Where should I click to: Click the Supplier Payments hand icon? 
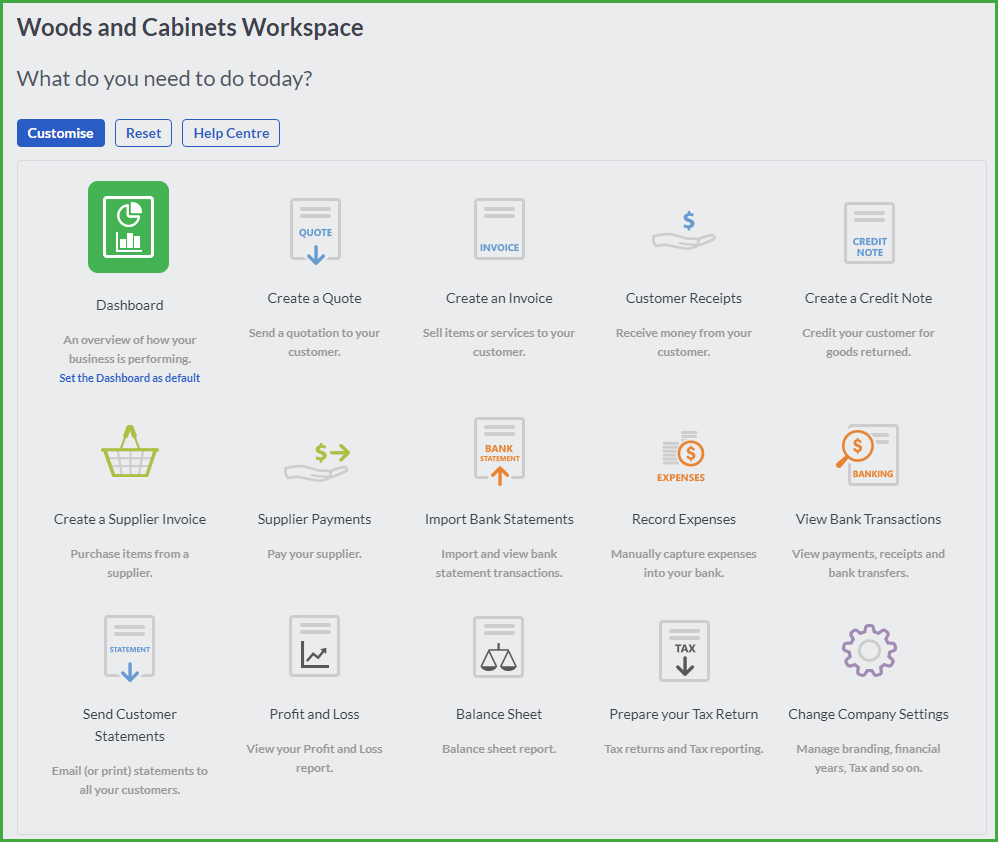point(317,462)
